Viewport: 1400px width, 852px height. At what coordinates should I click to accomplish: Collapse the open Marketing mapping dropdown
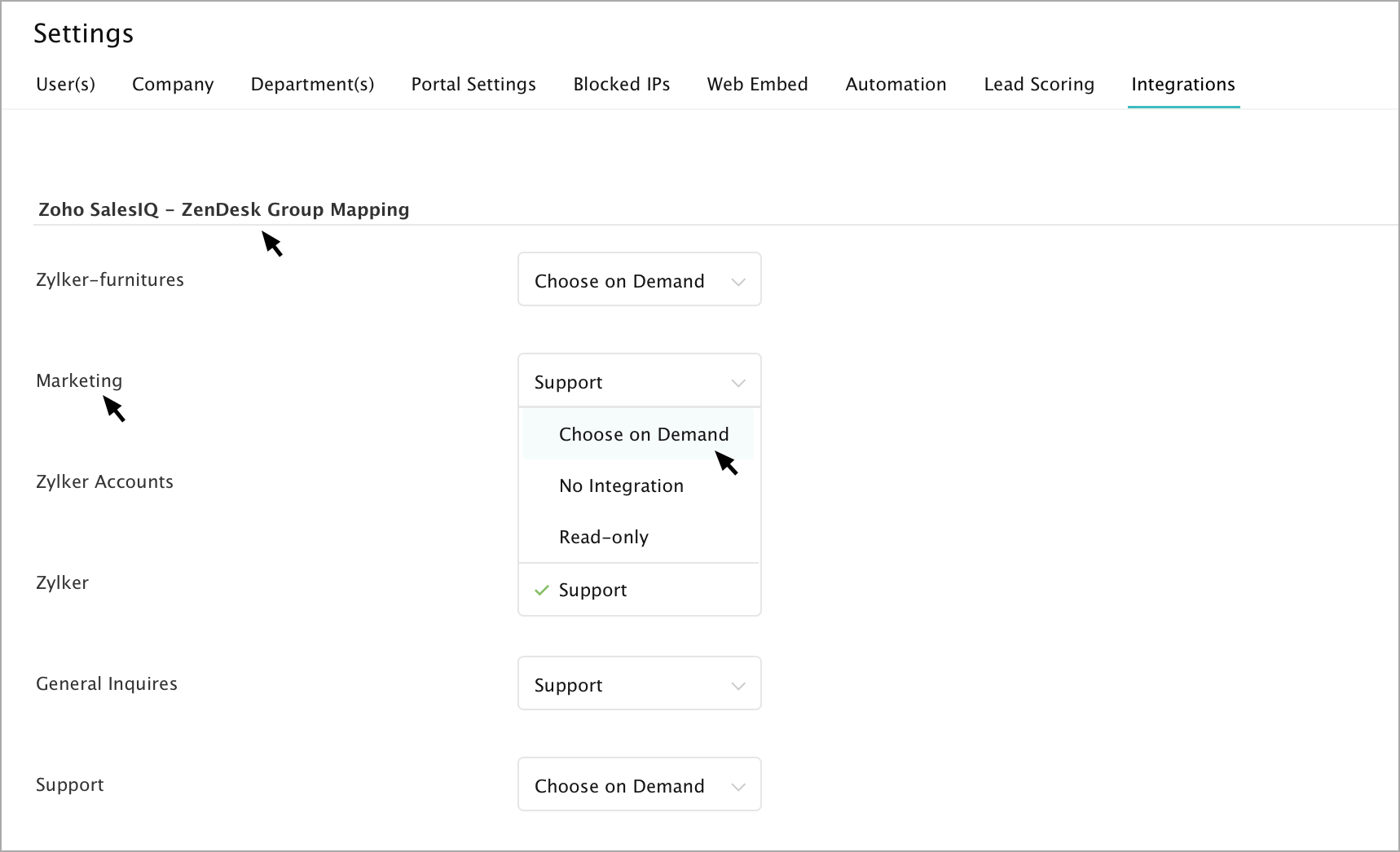coord(638,381)
